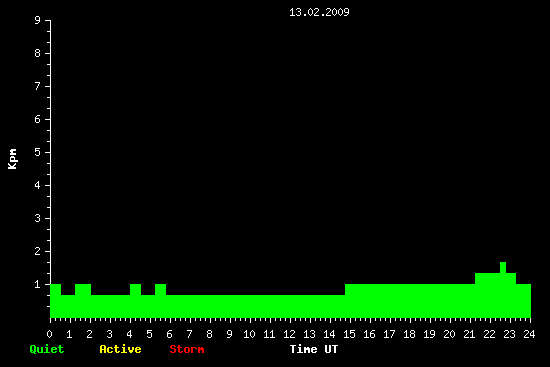Select the 9 value on Kp axis
The height and width of the screenshot is (367, 550).
pyautogui.click(x=38, y=20)
